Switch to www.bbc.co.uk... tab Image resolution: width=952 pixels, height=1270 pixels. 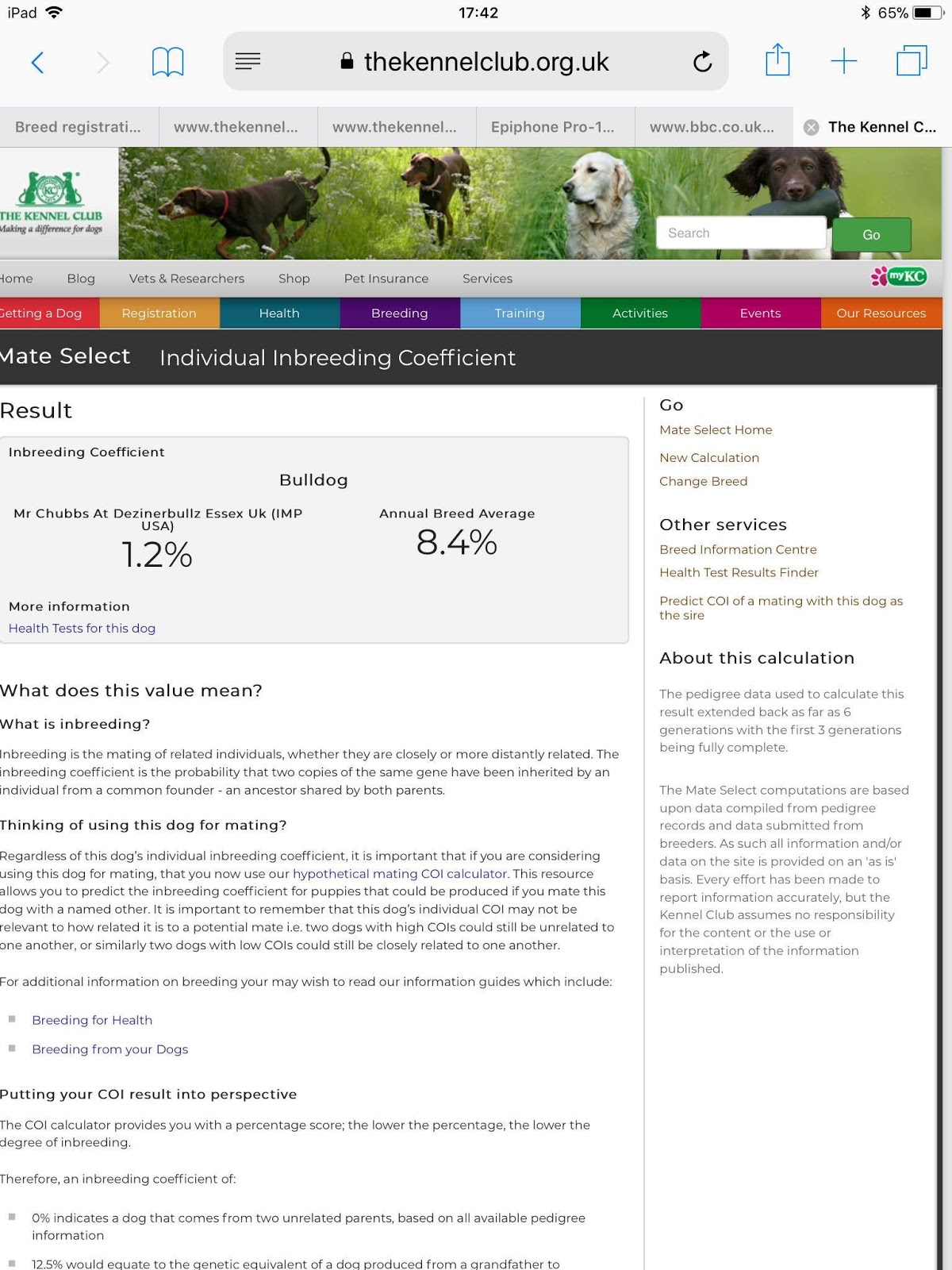[712, 127]
